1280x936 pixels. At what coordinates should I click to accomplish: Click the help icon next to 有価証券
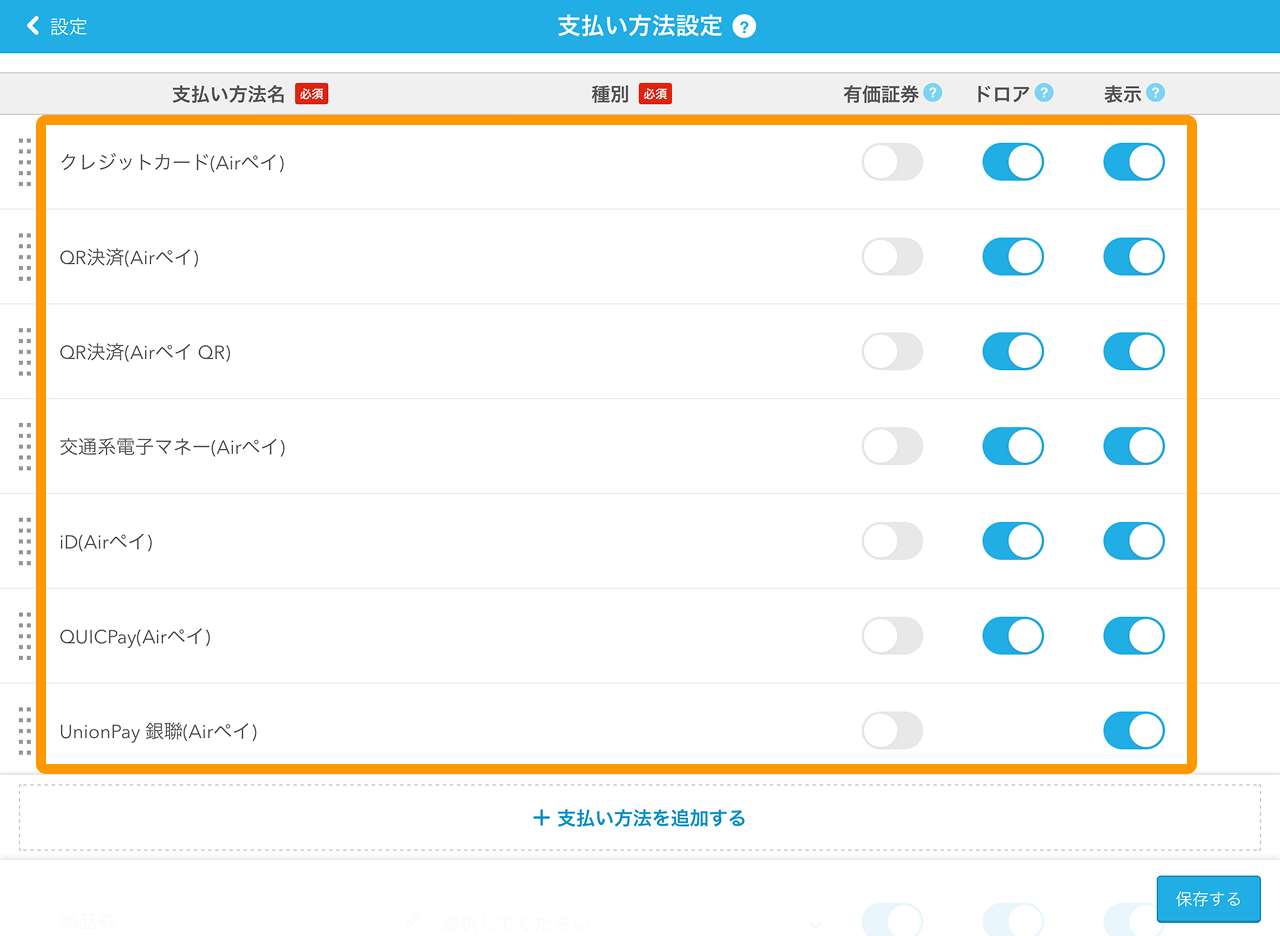click(933, 93)
